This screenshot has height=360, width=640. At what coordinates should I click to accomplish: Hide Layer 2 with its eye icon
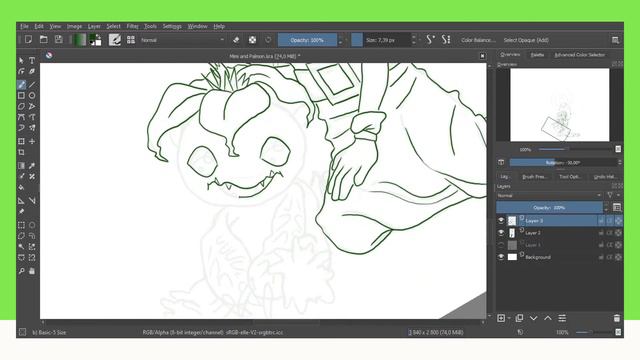tap(501, 233)
